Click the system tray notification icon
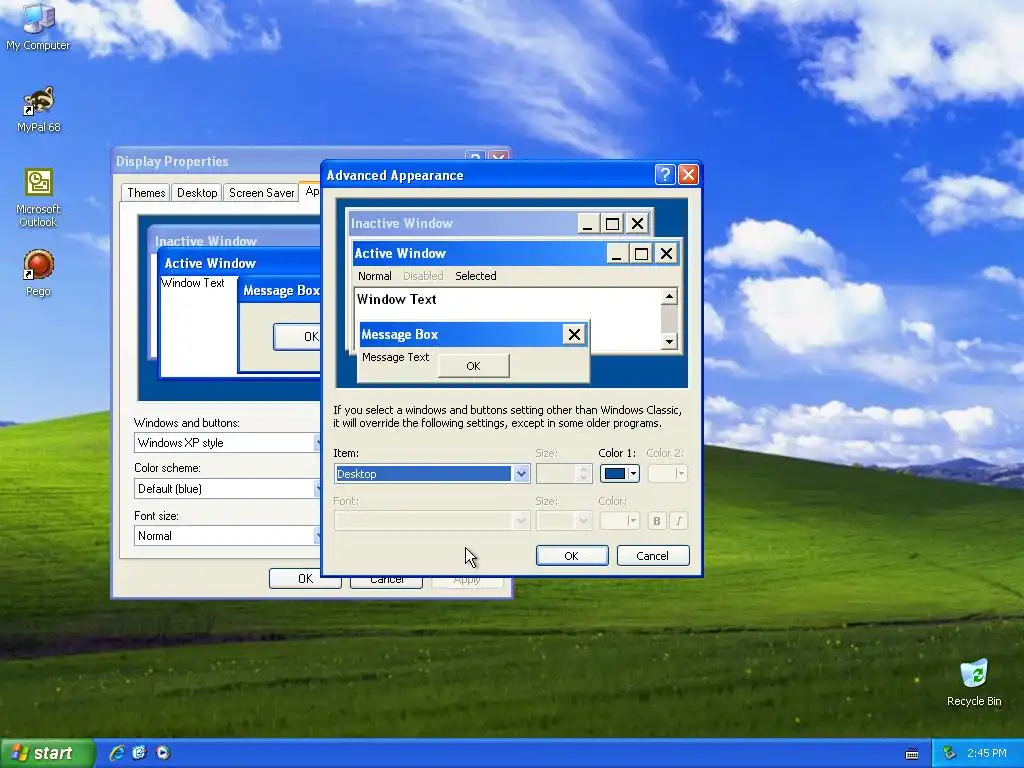 point(950,753)
